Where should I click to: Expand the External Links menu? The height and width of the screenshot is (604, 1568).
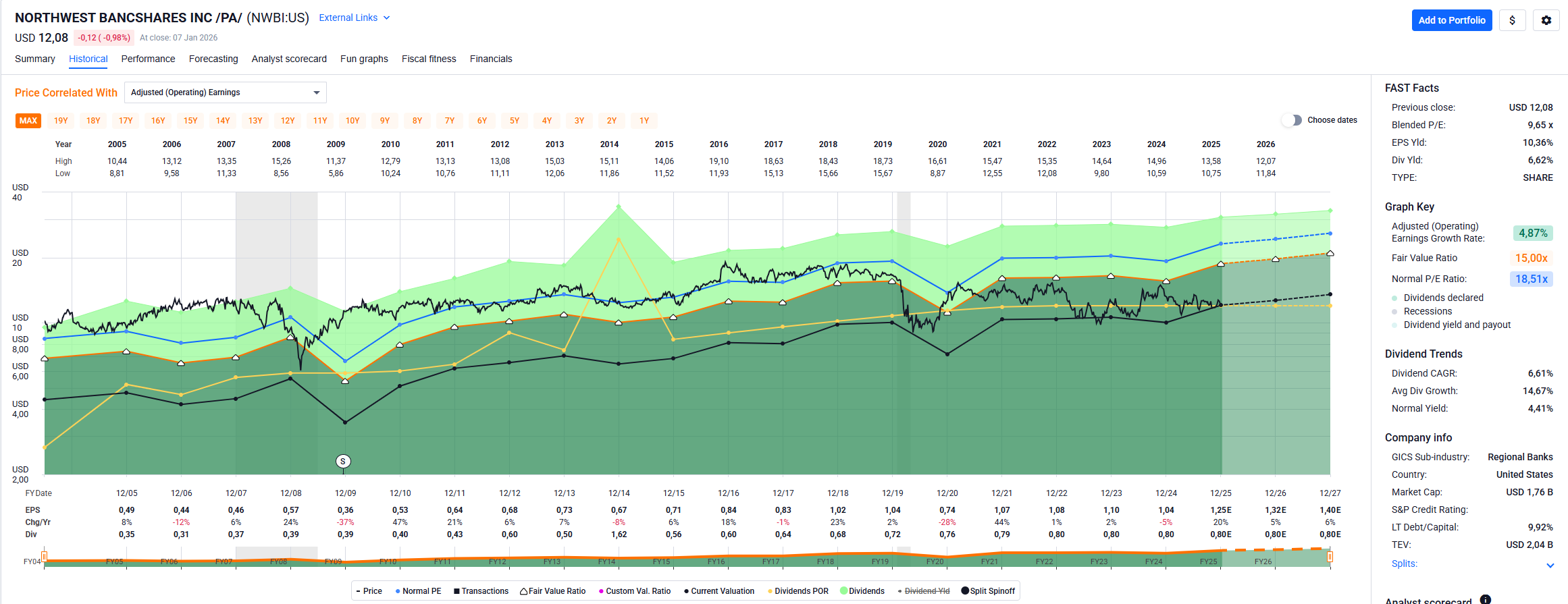click(354, 18)
